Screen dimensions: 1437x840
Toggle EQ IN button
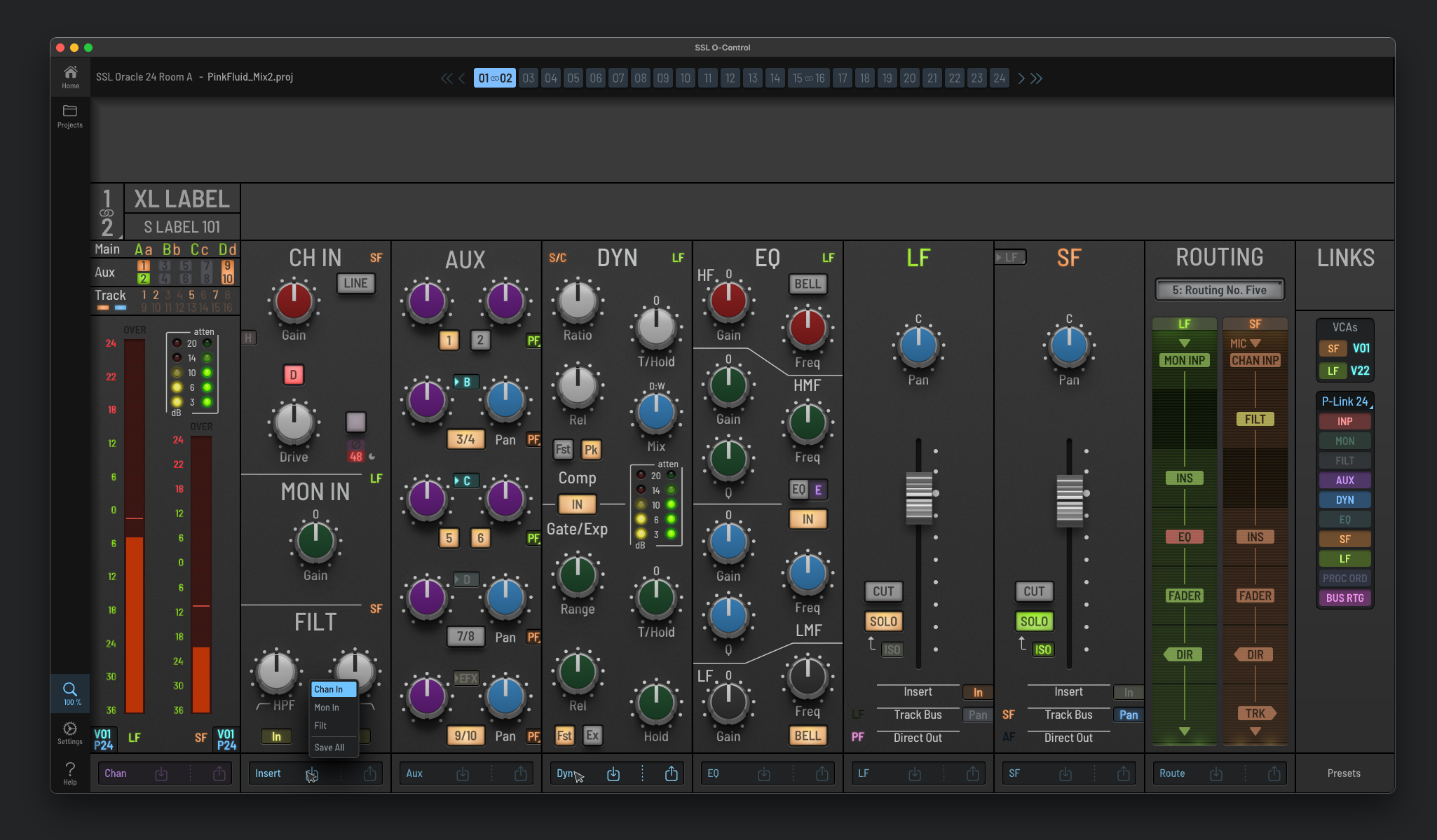(x=808, y=519)
